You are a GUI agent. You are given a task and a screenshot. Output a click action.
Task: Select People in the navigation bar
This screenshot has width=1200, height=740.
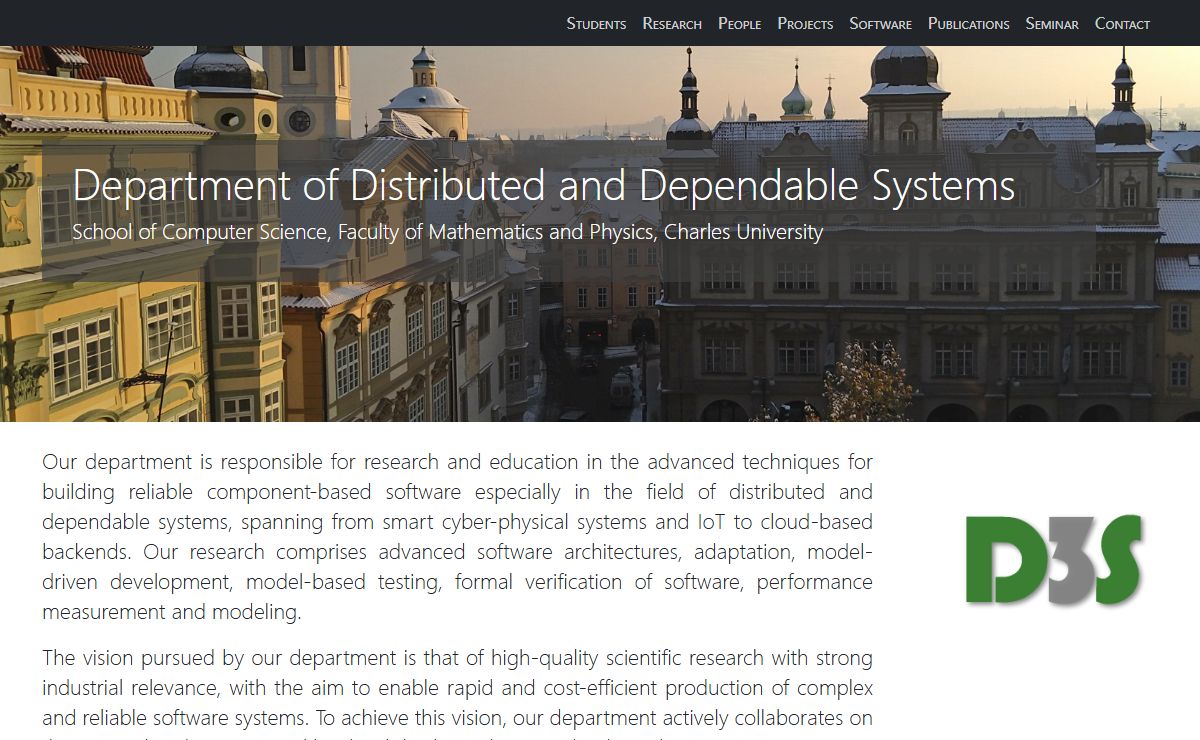point(739,24)
